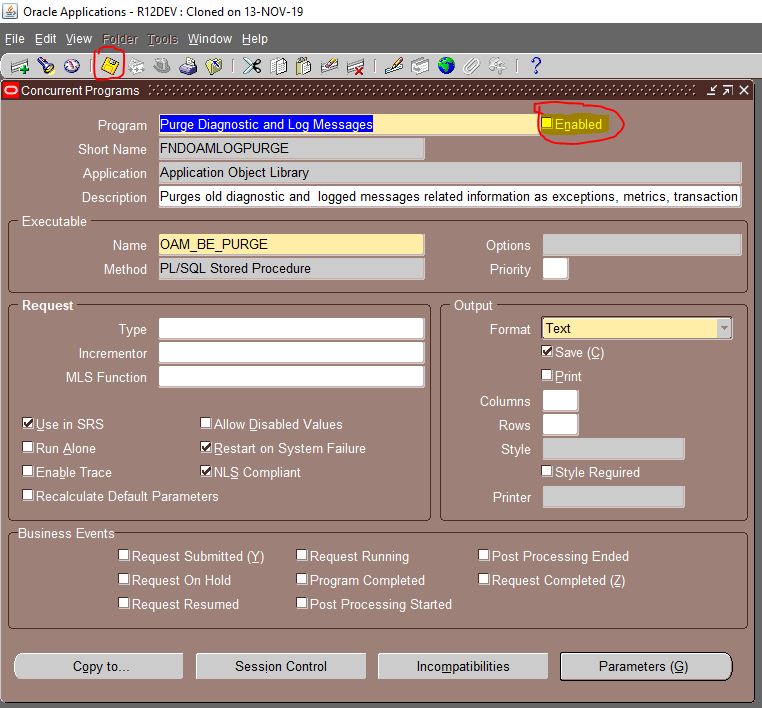This screenshot has width=762, height=708.
Task: Turn on Enable Trace checkbox
Action: click(28, 471)
